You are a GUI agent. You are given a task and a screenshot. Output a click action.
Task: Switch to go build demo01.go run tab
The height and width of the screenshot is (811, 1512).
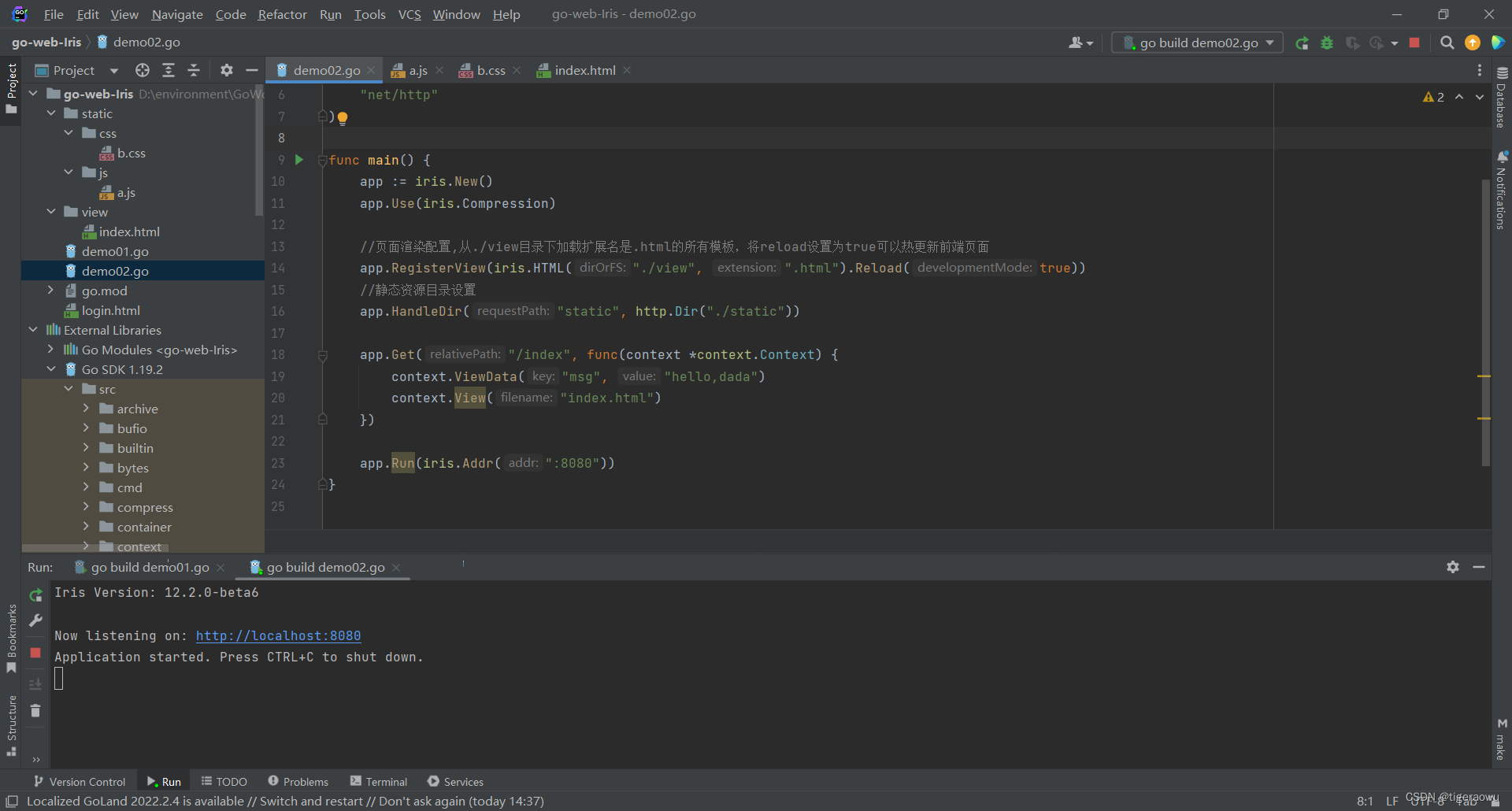tap(150, 567)
